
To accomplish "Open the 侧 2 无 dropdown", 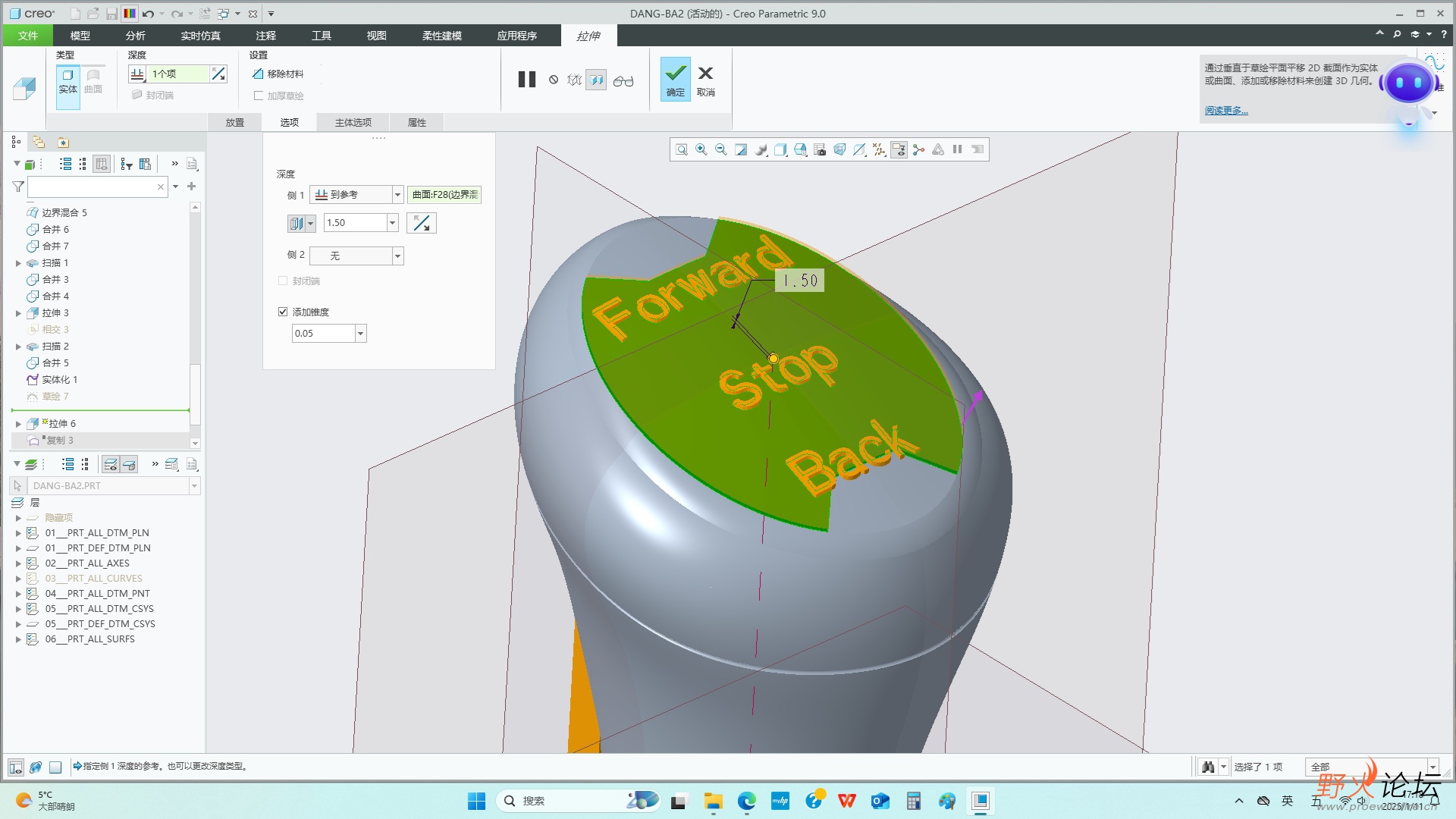I will coord(397,256).
